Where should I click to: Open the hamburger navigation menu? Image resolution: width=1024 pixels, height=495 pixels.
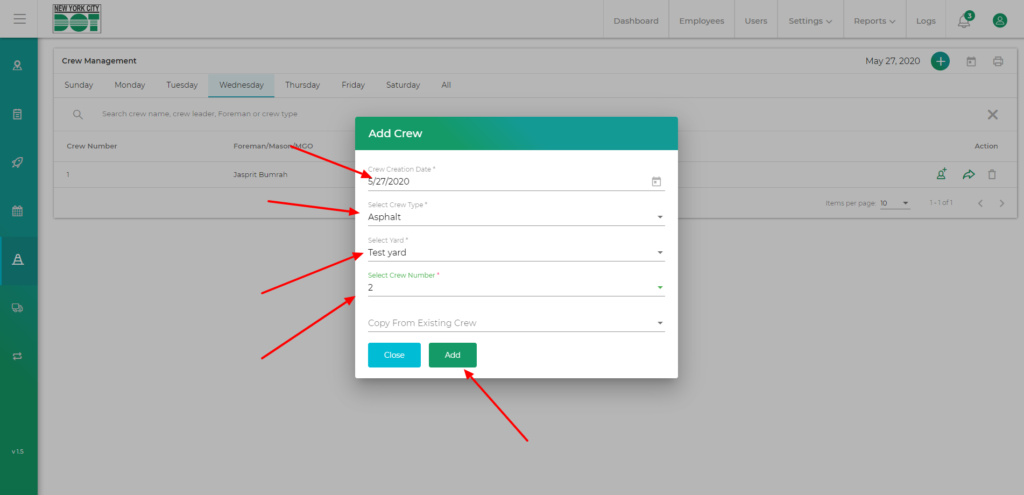[x=19, y=19]
